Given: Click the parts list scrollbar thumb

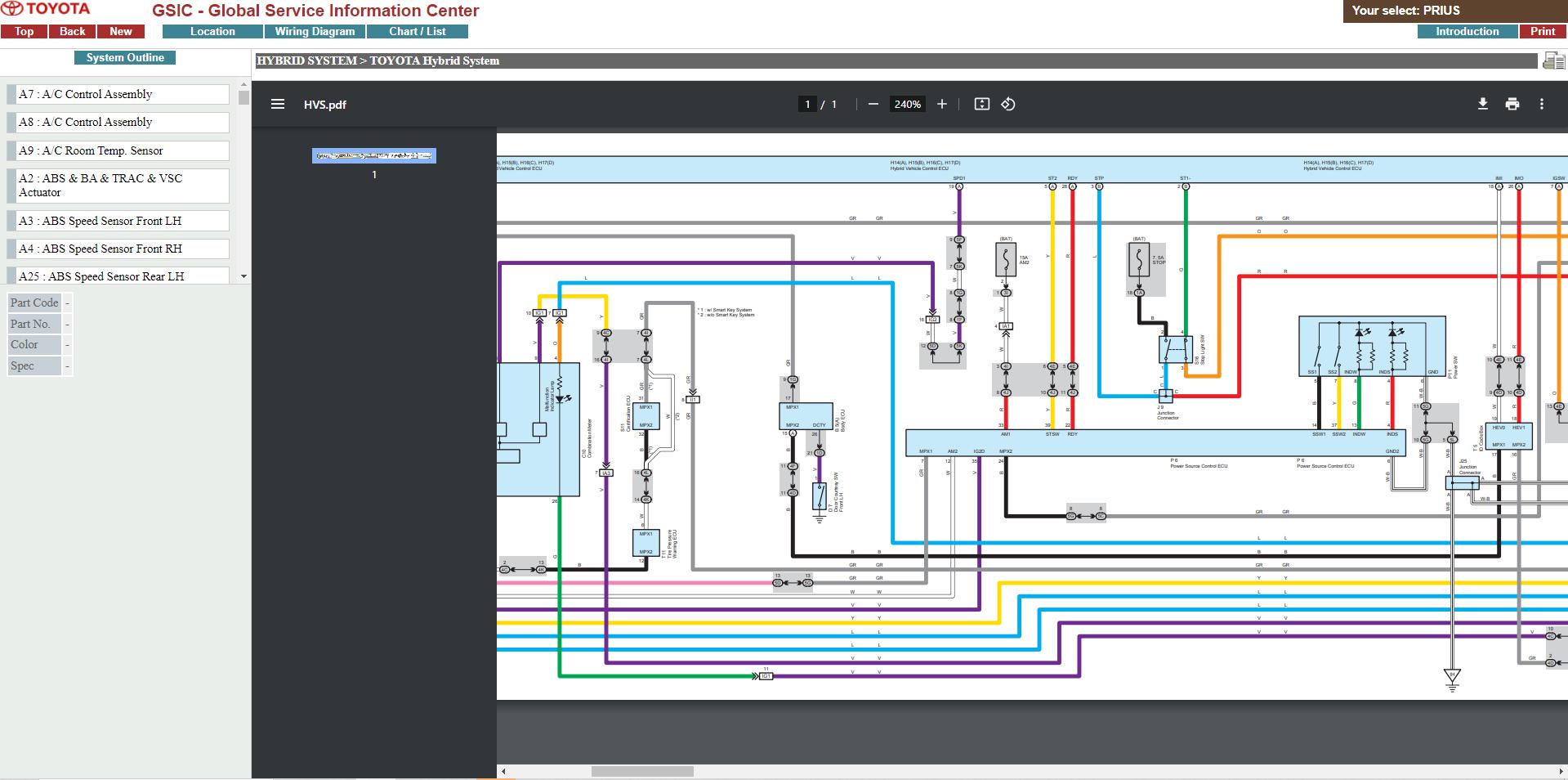Looking at the screenshot, I should tap(243, 97).
